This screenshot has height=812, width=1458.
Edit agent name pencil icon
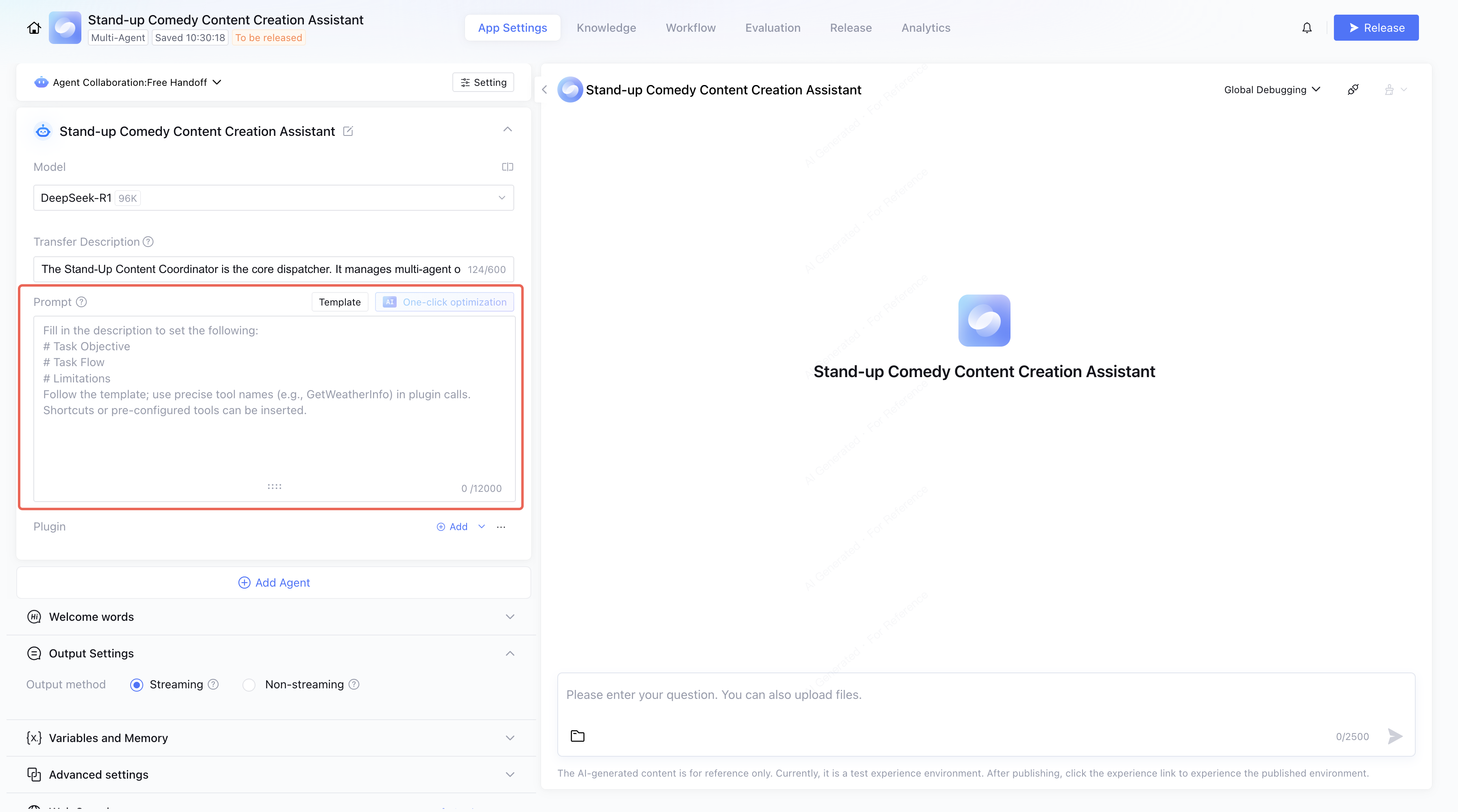coord(348,131)
